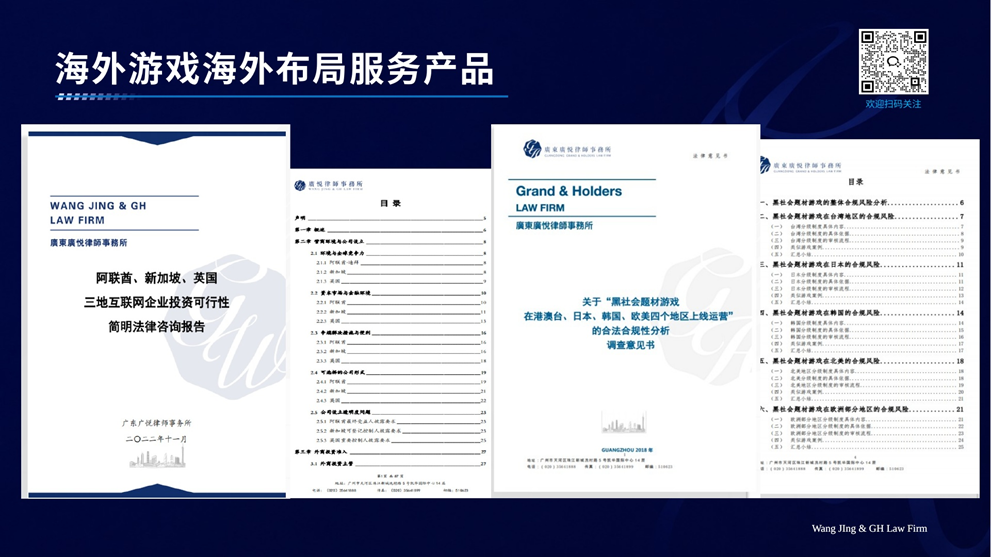Viewport: 991px width, 557px height.
Task: Click the '法律意见书' label on the rightmost contents page
Action: pos(942,171)
